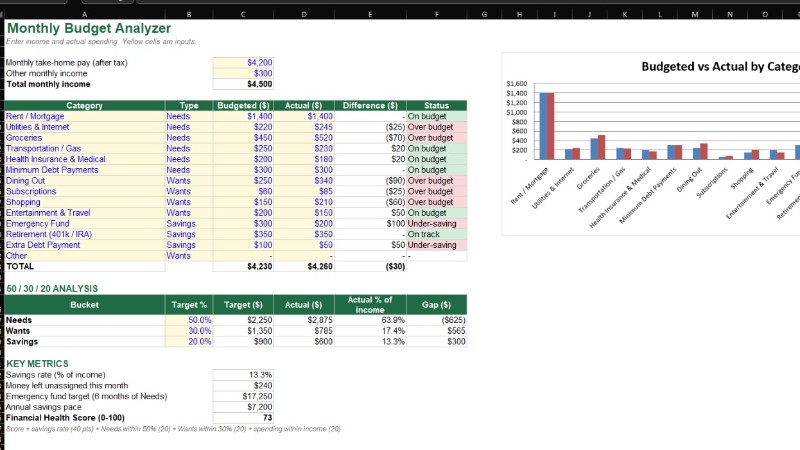Select the Monthly Budget Analyzer title
800x450 pixels.
[x=89, y=29]
